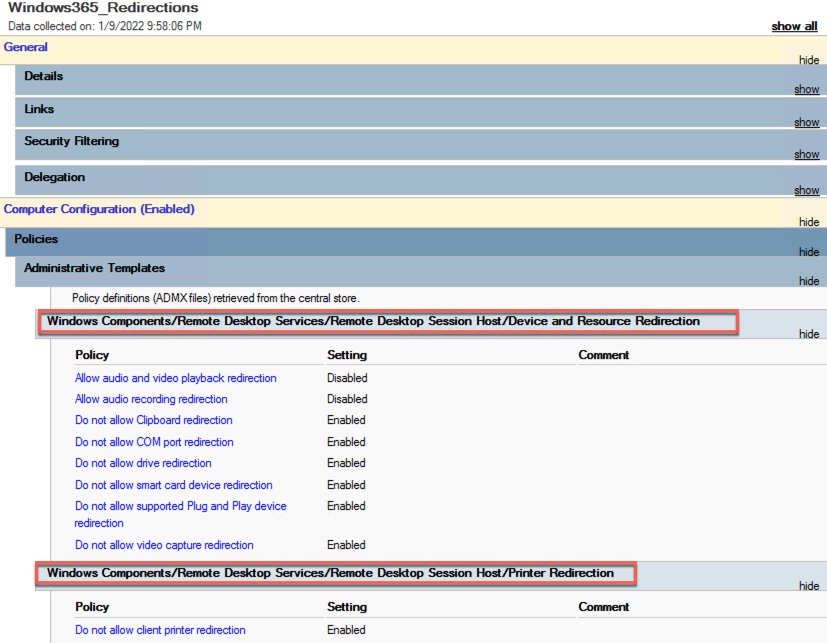Show the Details section
The image size is (827, 643).
(x=806, y=90)
